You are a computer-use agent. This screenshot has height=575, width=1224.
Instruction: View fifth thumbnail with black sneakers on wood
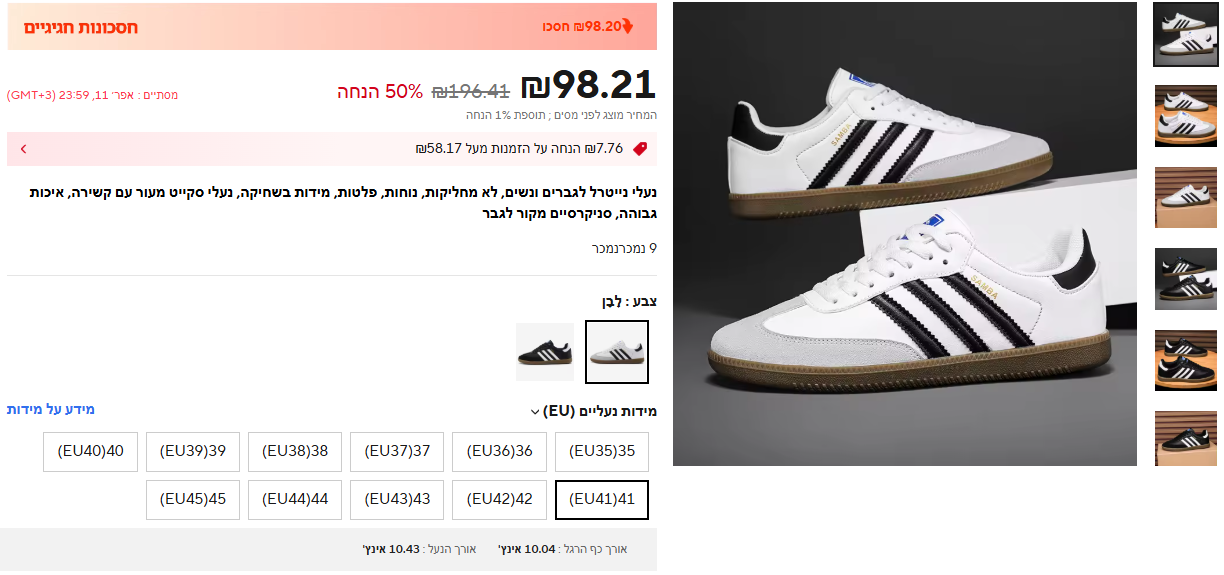[1186, 361]
